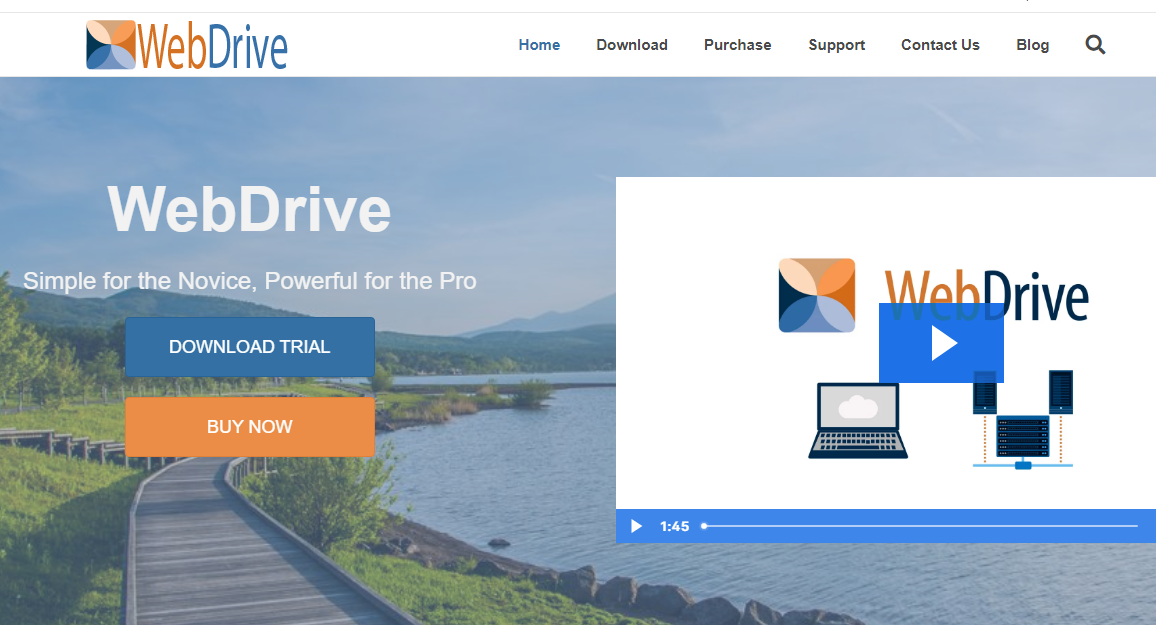Open the Download menu item

632,45
